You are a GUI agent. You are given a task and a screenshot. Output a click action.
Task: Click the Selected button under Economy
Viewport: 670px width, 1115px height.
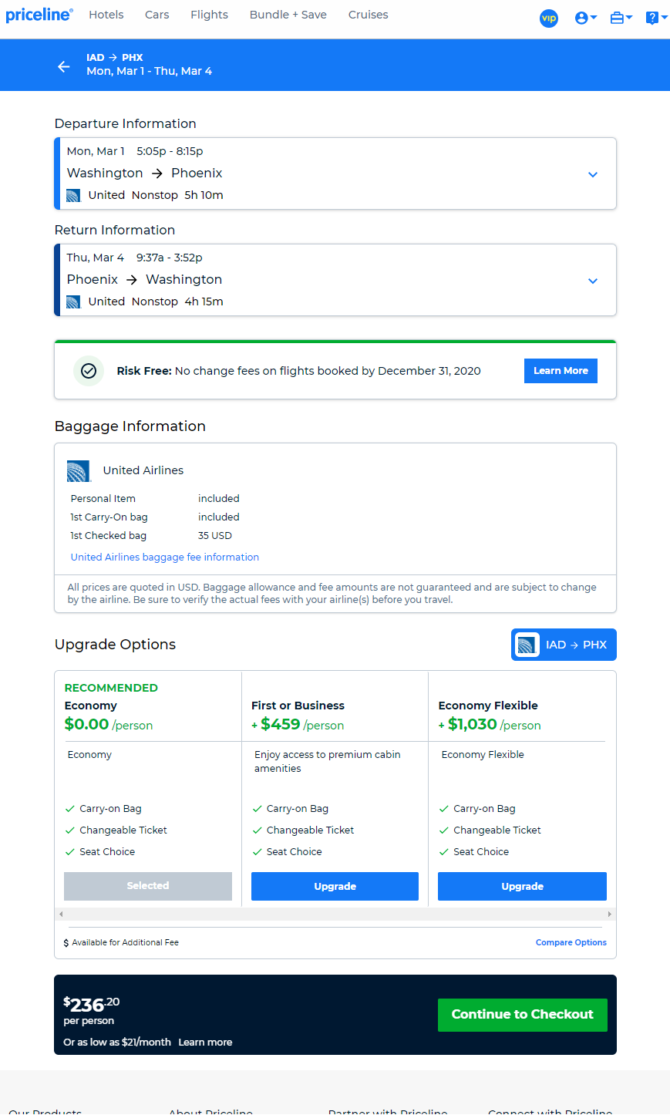[148, 886]
